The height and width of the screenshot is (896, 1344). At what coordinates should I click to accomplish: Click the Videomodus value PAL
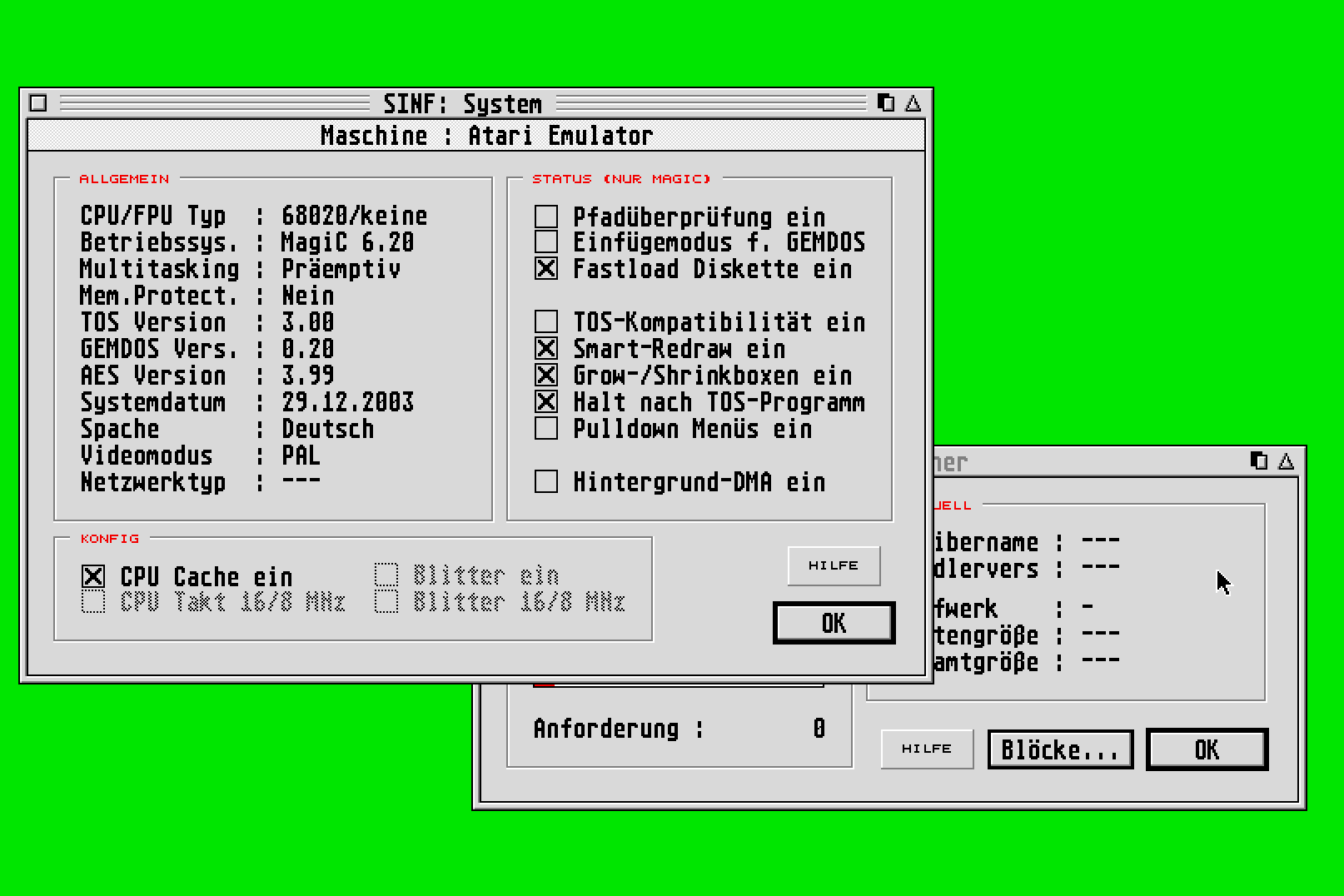point(301,455)
